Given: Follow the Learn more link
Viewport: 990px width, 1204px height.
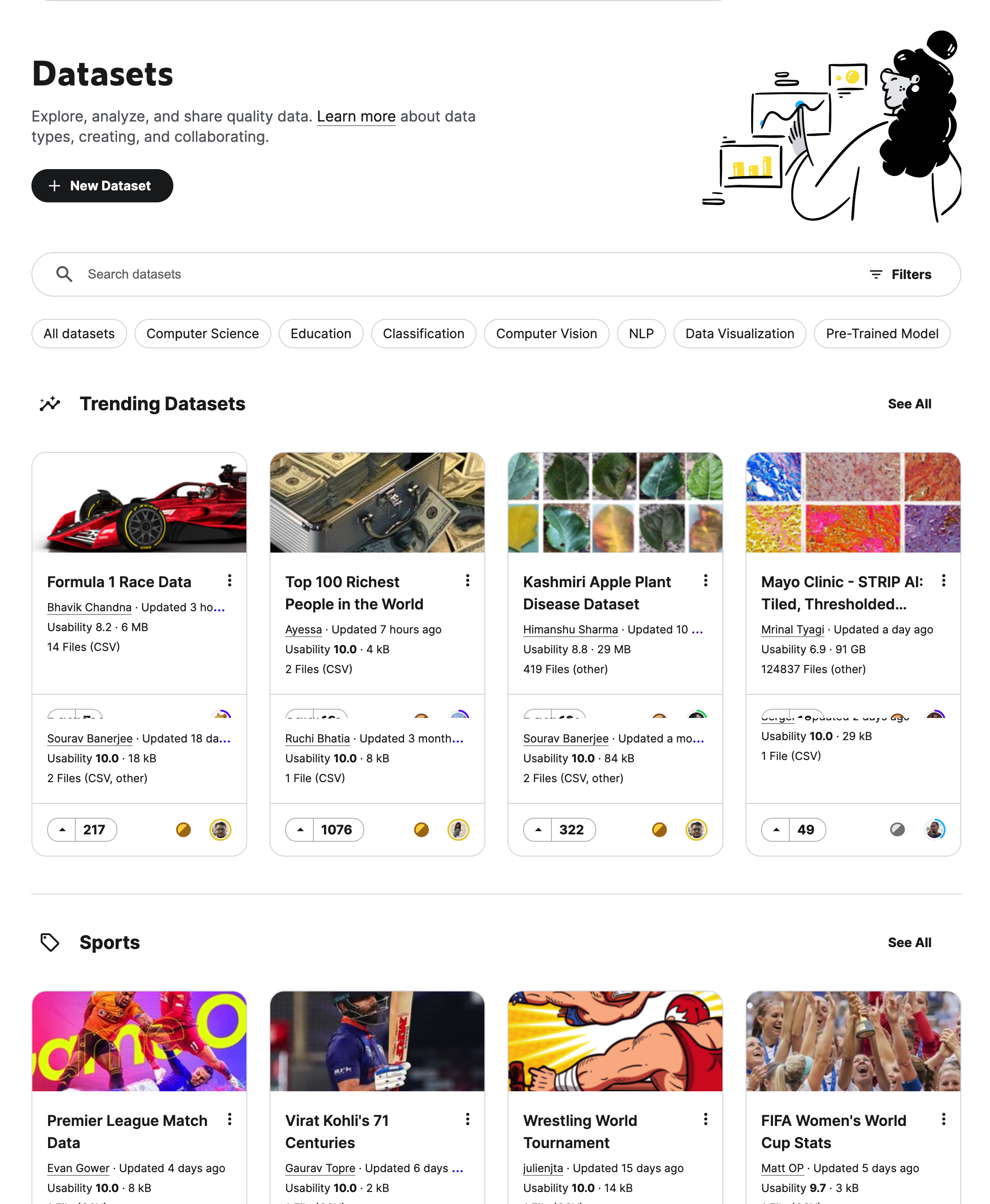Looking at the screenshot, I should [356, 116].
